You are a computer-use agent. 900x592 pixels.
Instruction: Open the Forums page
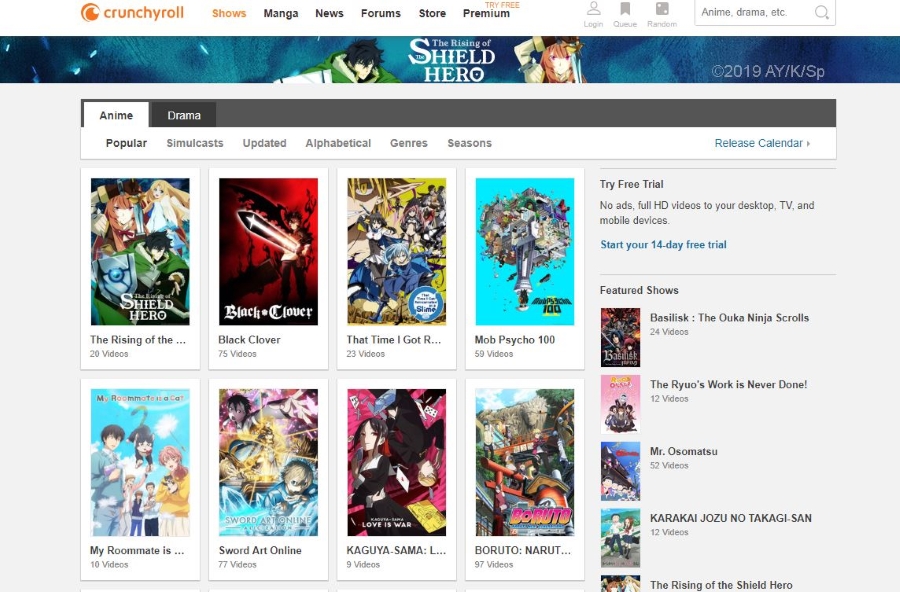coord(381,13)
